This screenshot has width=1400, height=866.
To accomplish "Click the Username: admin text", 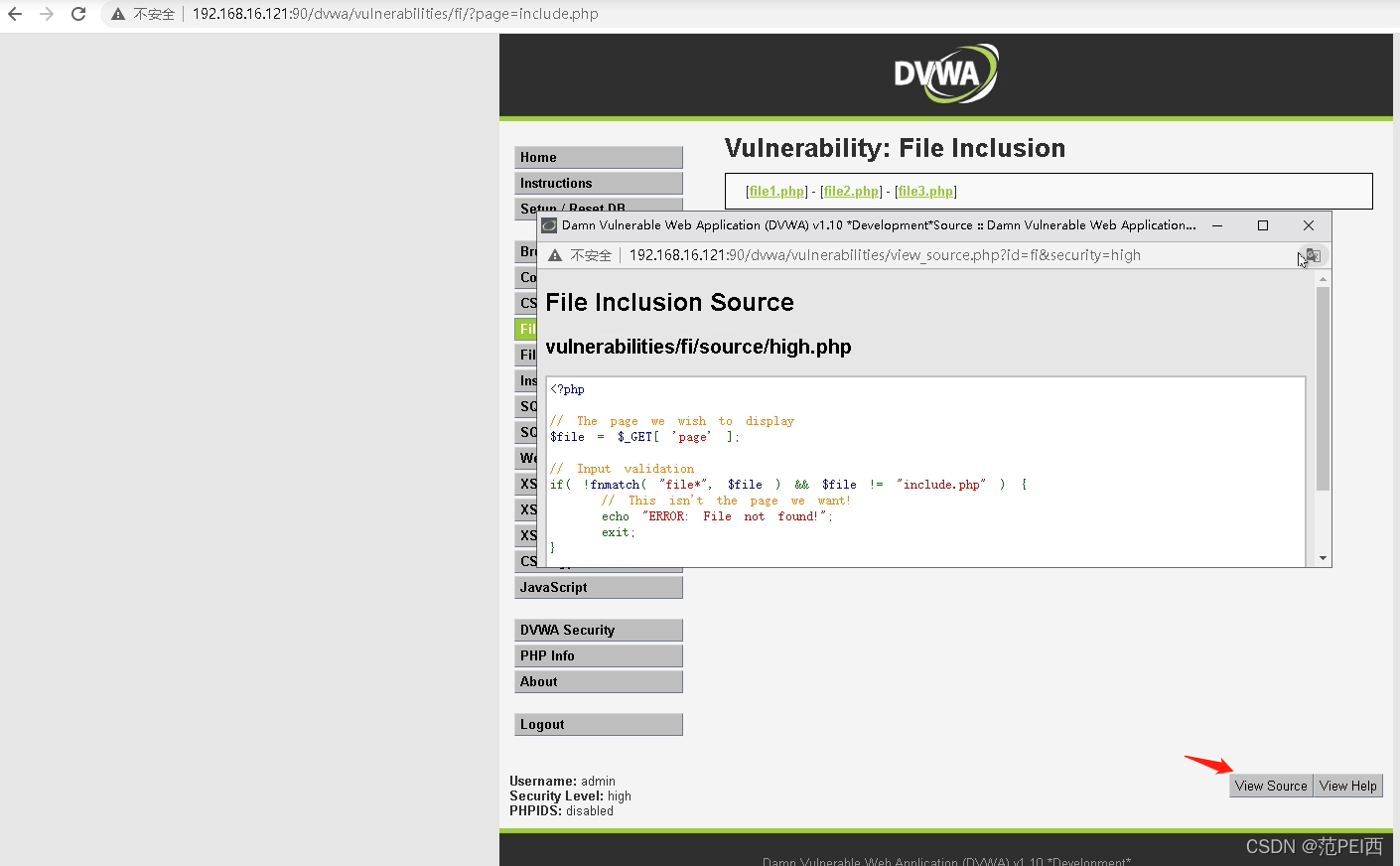I will [x=562, y=782].
